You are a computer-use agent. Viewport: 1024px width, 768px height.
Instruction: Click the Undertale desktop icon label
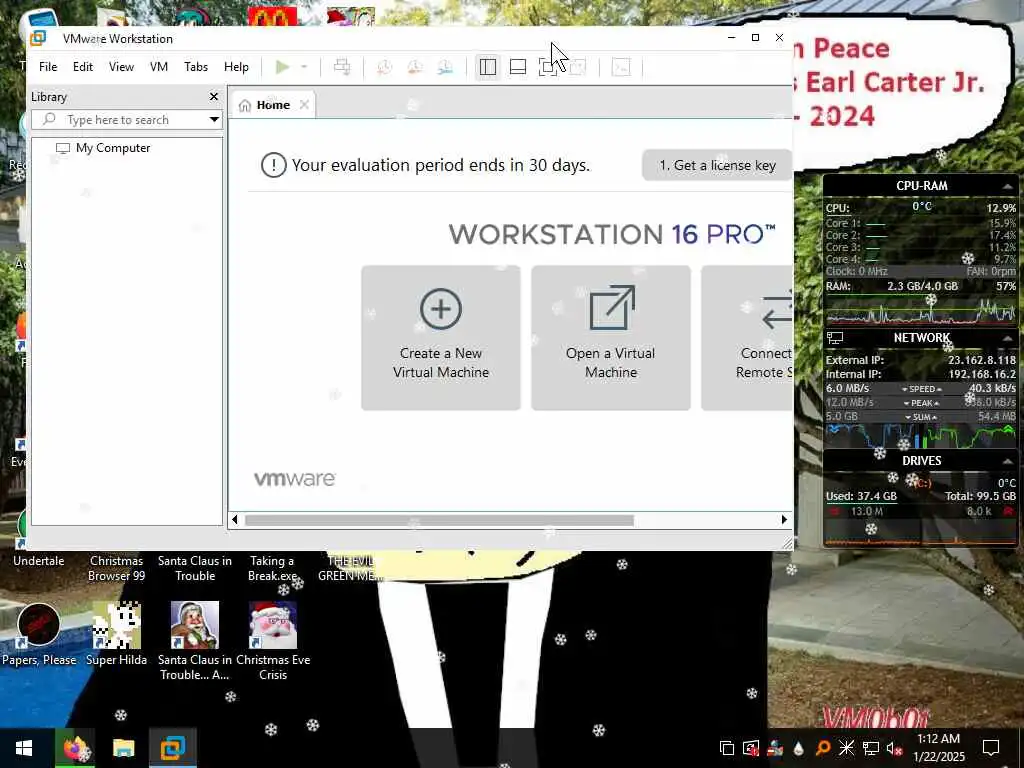39,561
